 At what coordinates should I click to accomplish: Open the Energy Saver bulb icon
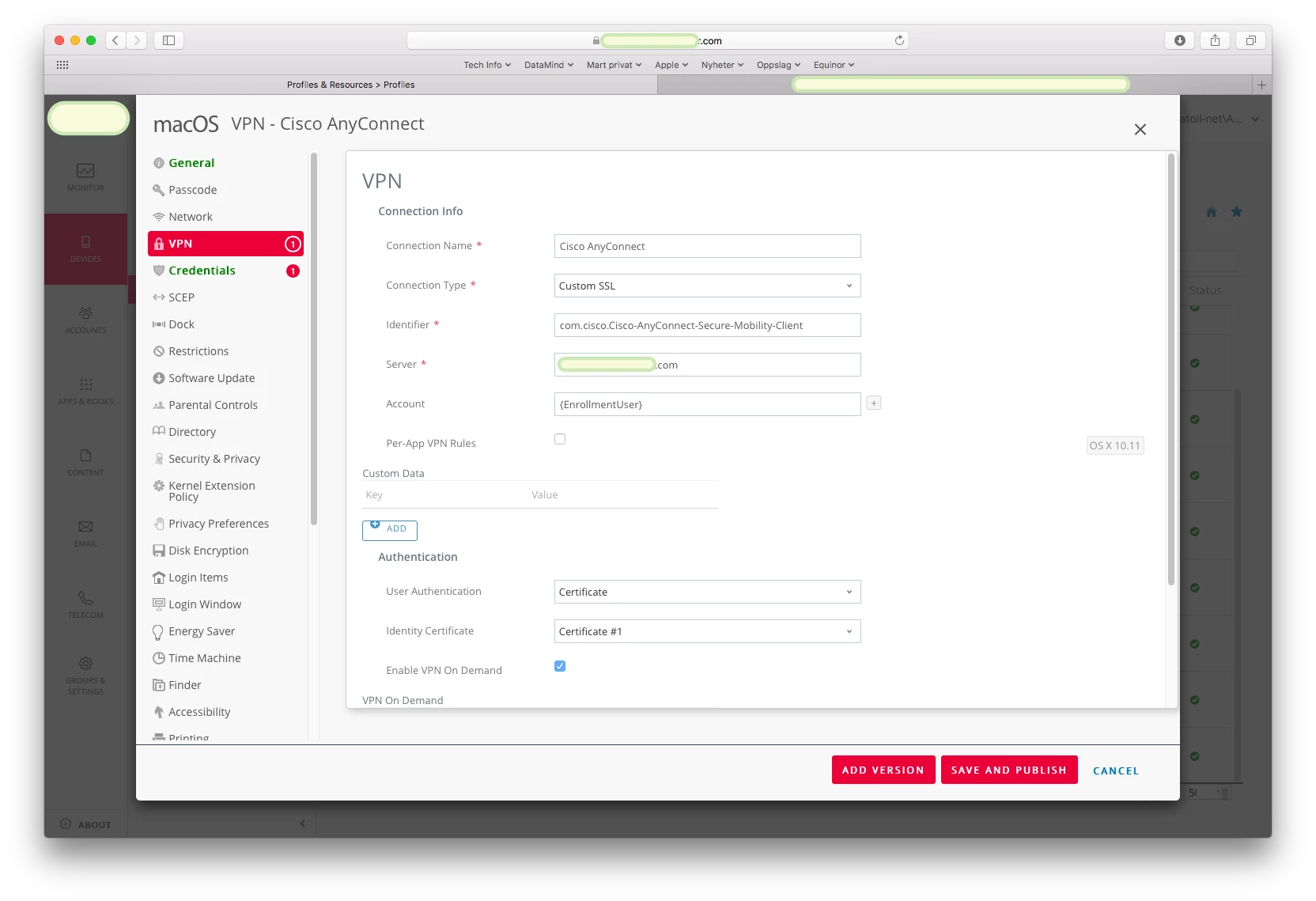[x=158, y=631]
